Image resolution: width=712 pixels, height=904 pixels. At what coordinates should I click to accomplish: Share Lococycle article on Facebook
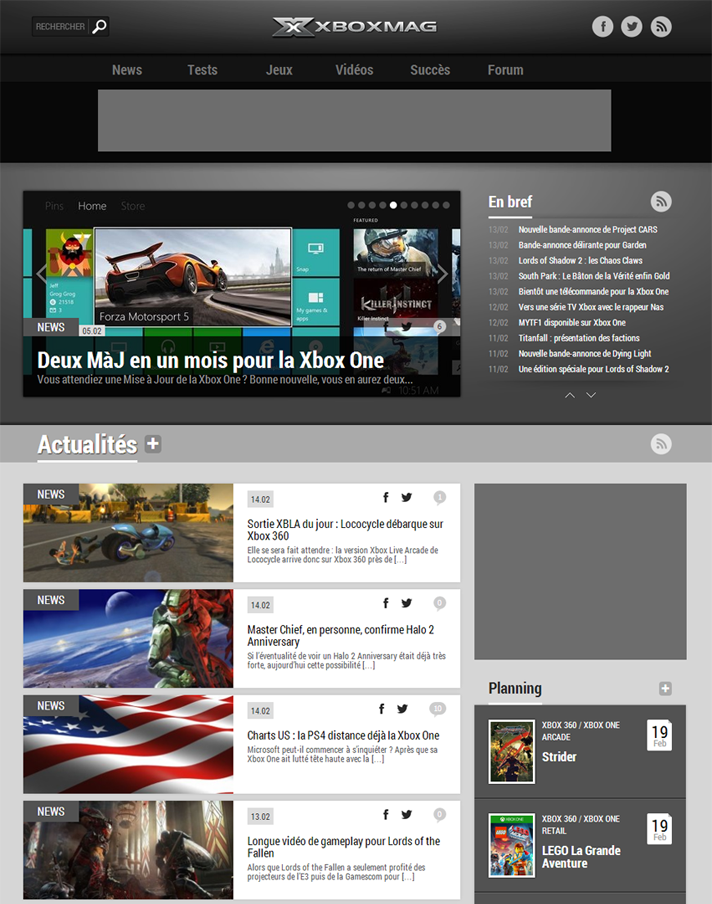(x=386, y=497)
